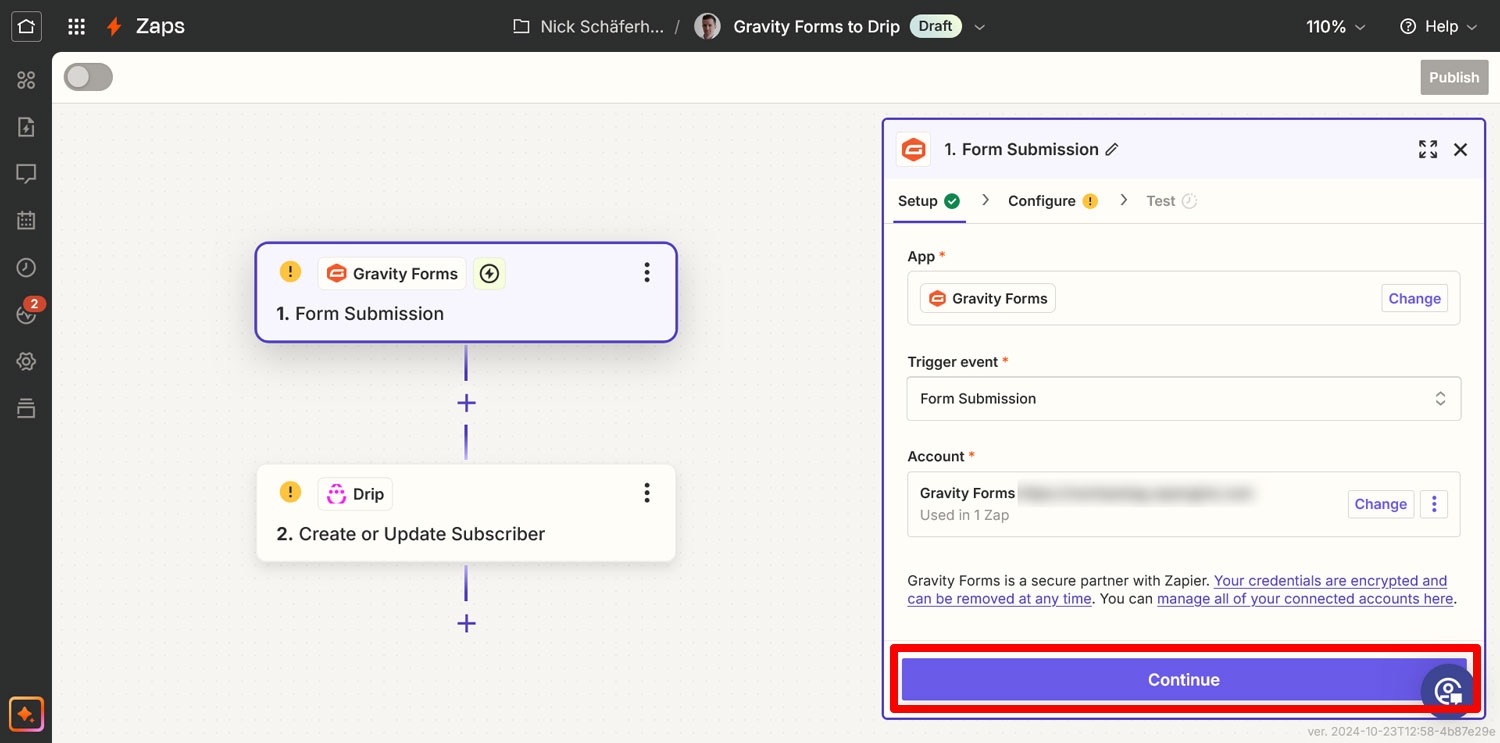Screen dimensions: 1500x743
Task: Open the Nick Schäferh... folder breadcrumb
Action: (x=602, y=27)
